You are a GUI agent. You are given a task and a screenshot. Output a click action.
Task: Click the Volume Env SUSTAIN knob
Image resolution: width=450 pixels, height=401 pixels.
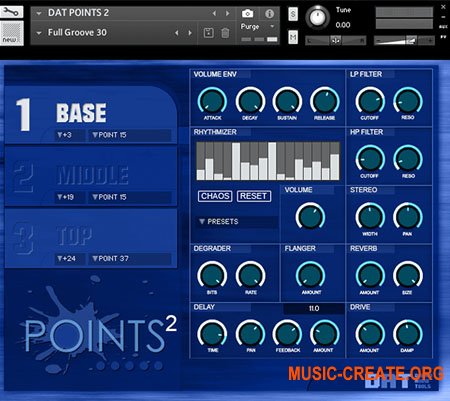(x=287, y=101)
